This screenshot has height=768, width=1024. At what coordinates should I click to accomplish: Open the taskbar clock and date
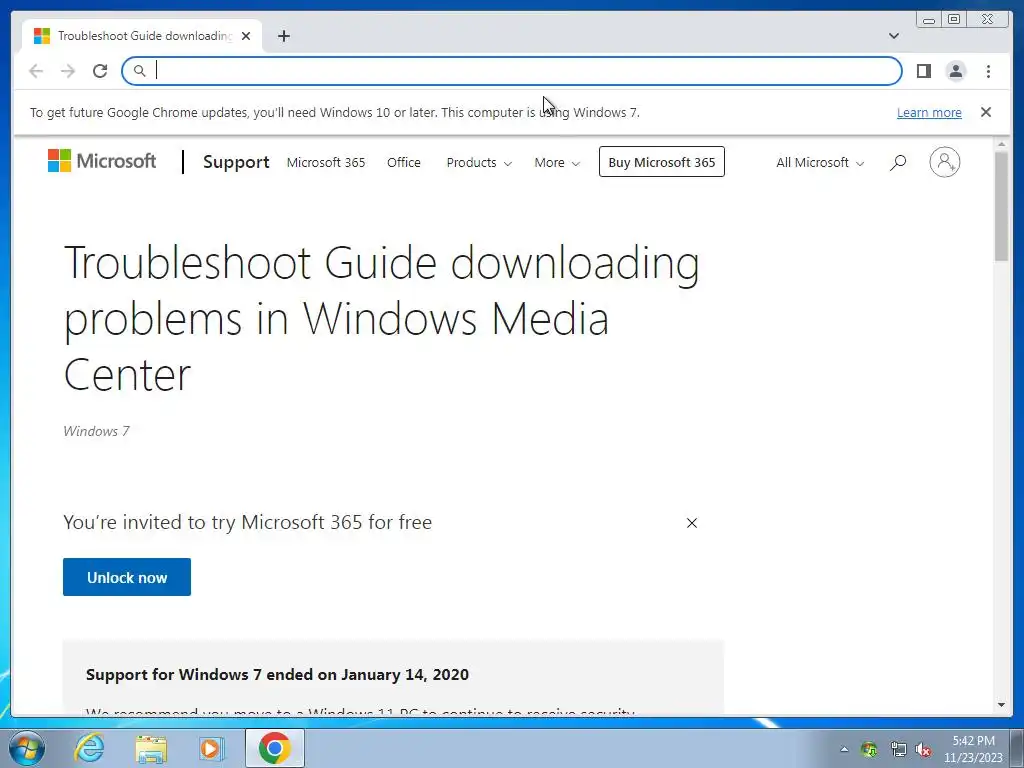click(x=973, y=749)
